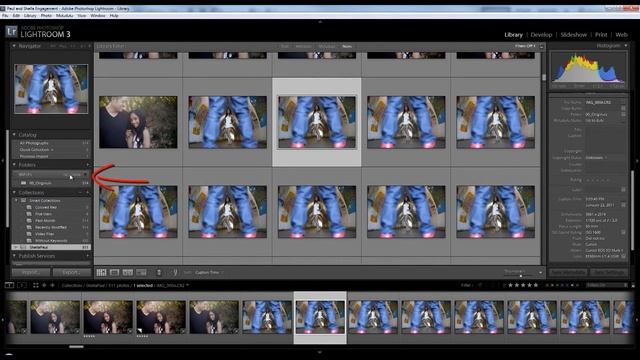Open the Library menu
The image size is (640, 360).
[x=30, y=16]
